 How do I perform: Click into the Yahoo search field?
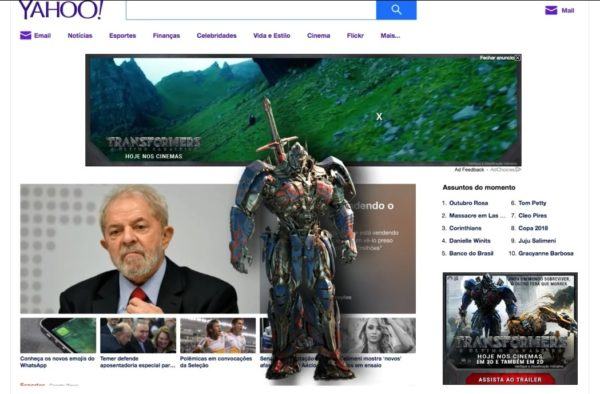click(x=251, y=10)
